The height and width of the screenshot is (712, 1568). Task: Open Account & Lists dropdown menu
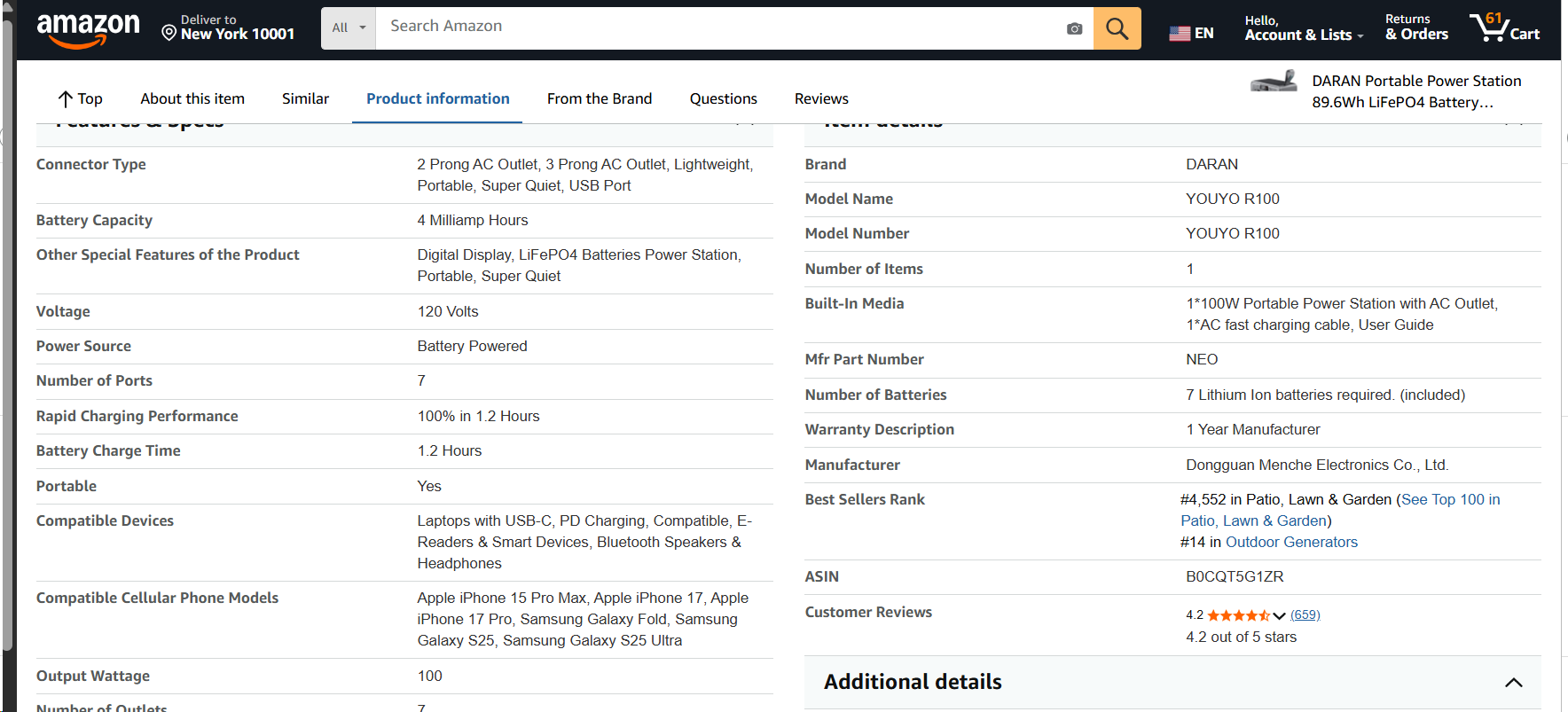pyautogui.click(x=1304, y=28)
